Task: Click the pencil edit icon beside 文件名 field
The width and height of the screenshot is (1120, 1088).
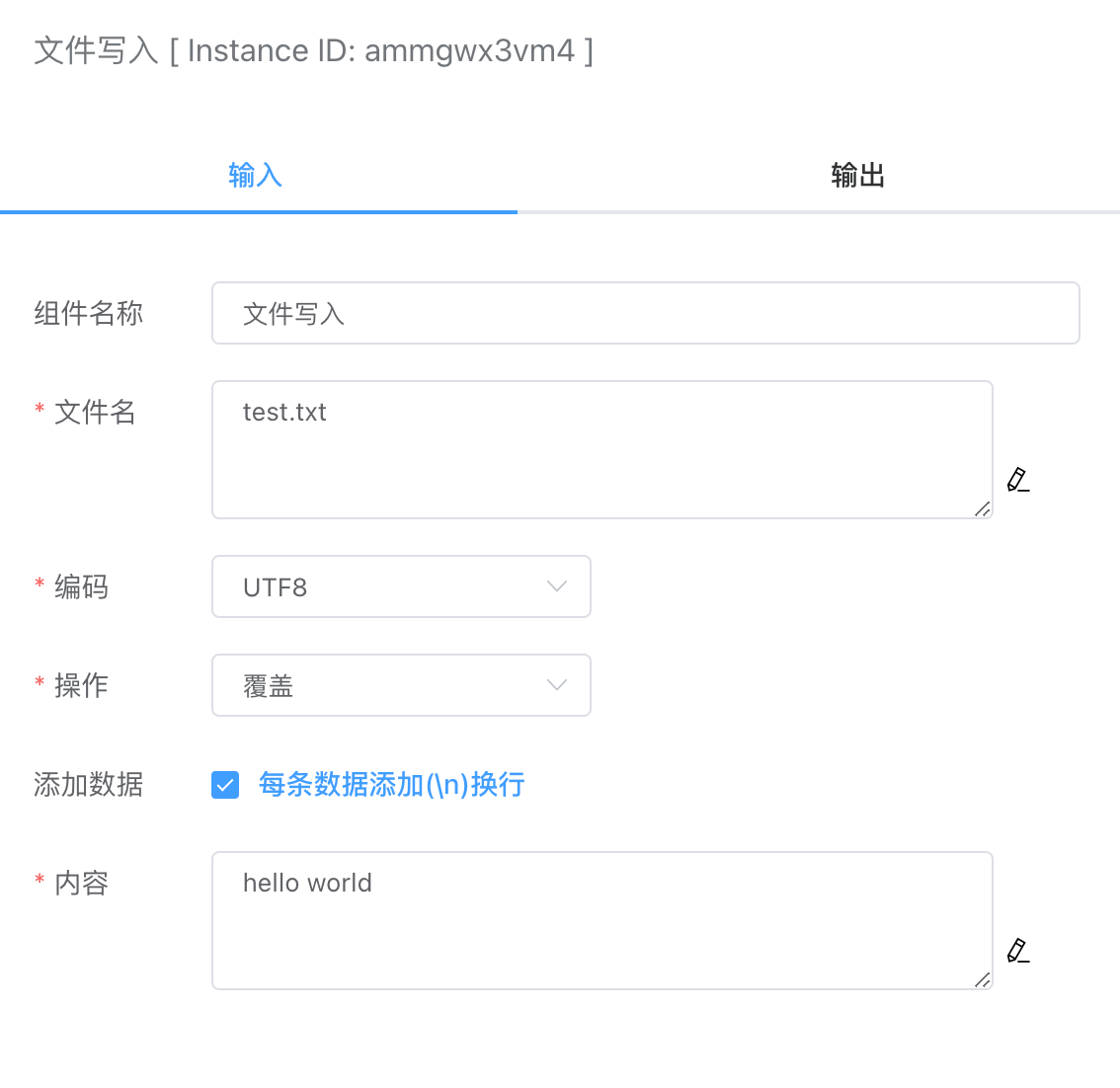Action: click(1018, 481)
